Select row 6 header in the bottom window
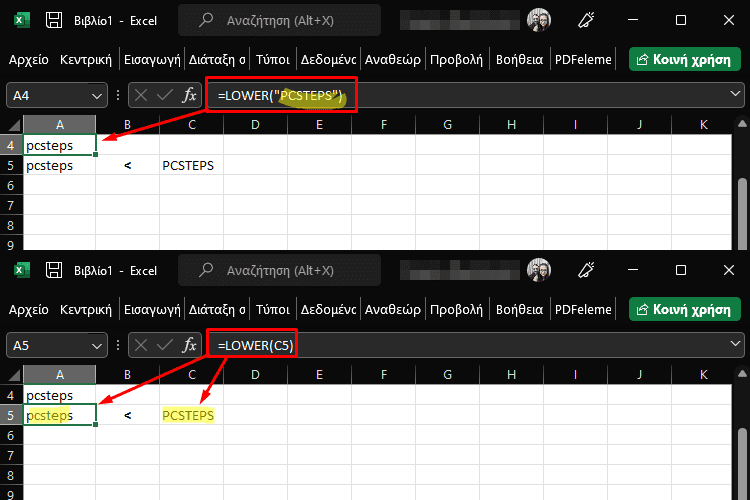 tap(11, 435)
